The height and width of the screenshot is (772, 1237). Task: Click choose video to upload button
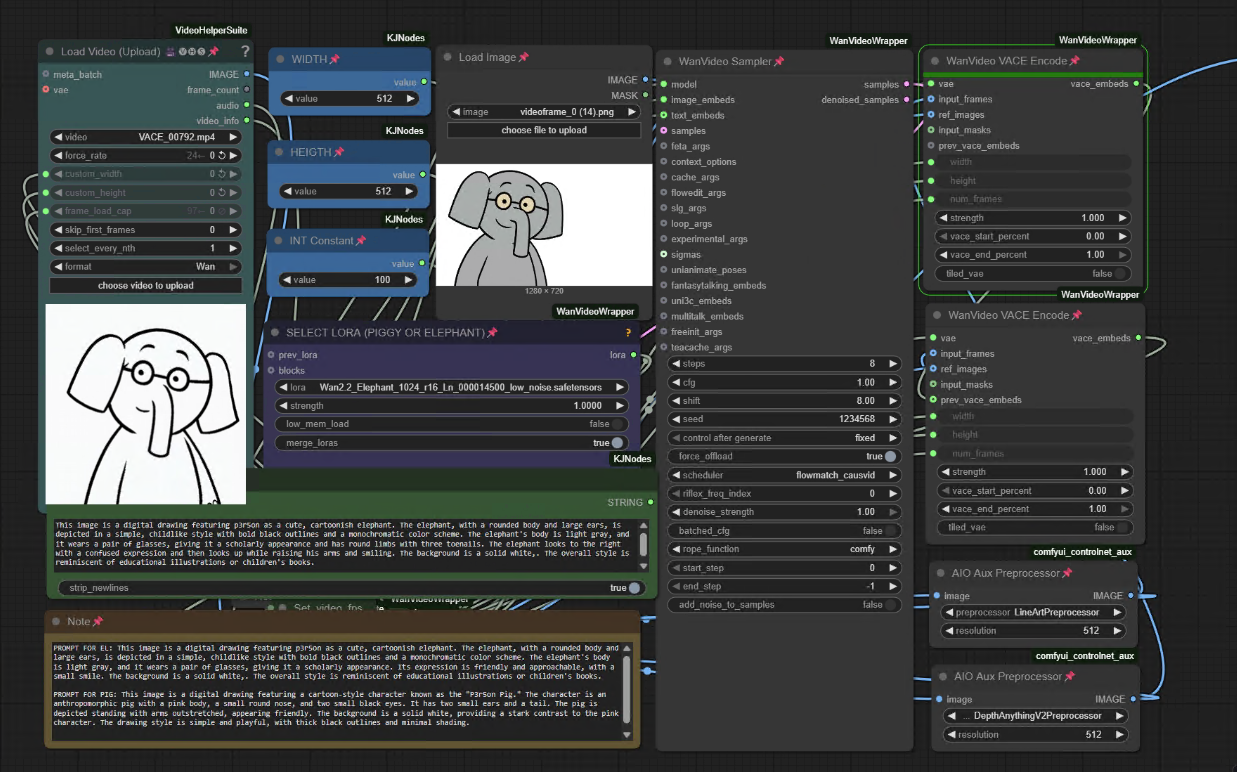pos(146,286)
